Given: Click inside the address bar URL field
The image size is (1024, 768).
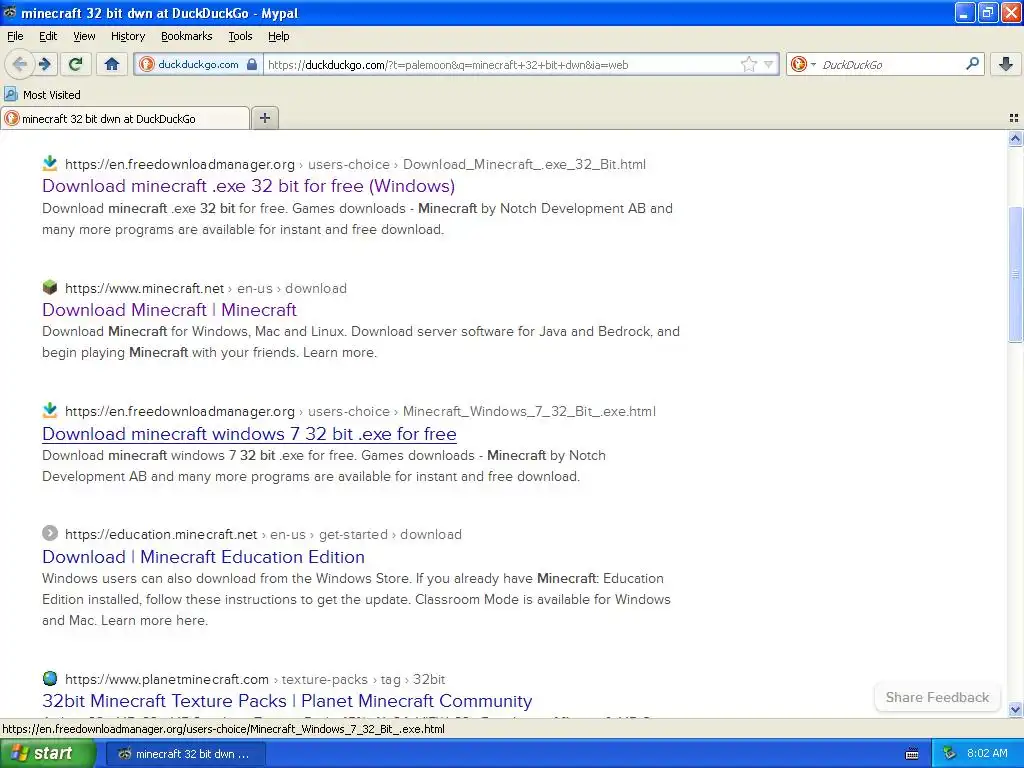Looking at the screenshot, I should click(x=502, y=64).
